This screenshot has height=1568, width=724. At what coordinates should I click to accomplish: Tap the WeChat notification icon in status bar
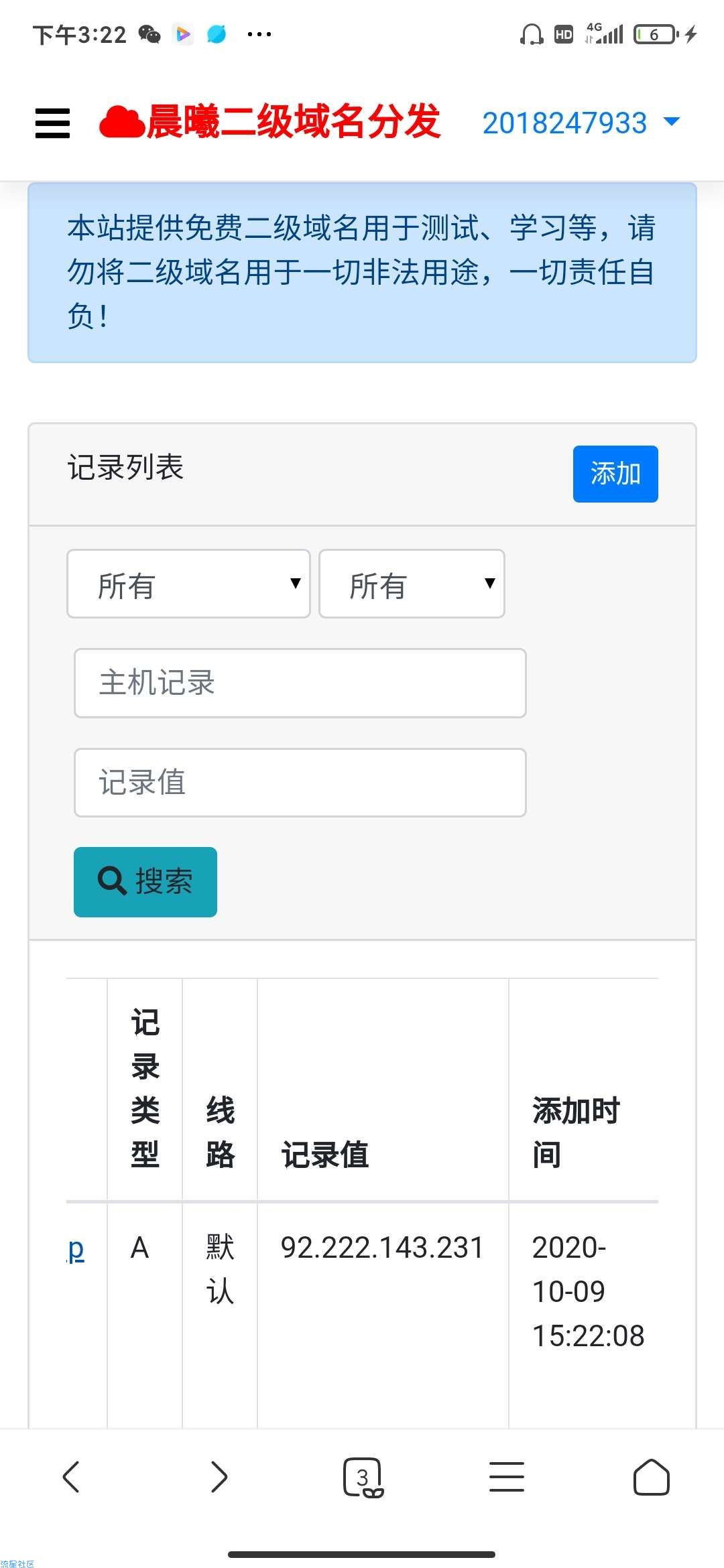[149, 34]
